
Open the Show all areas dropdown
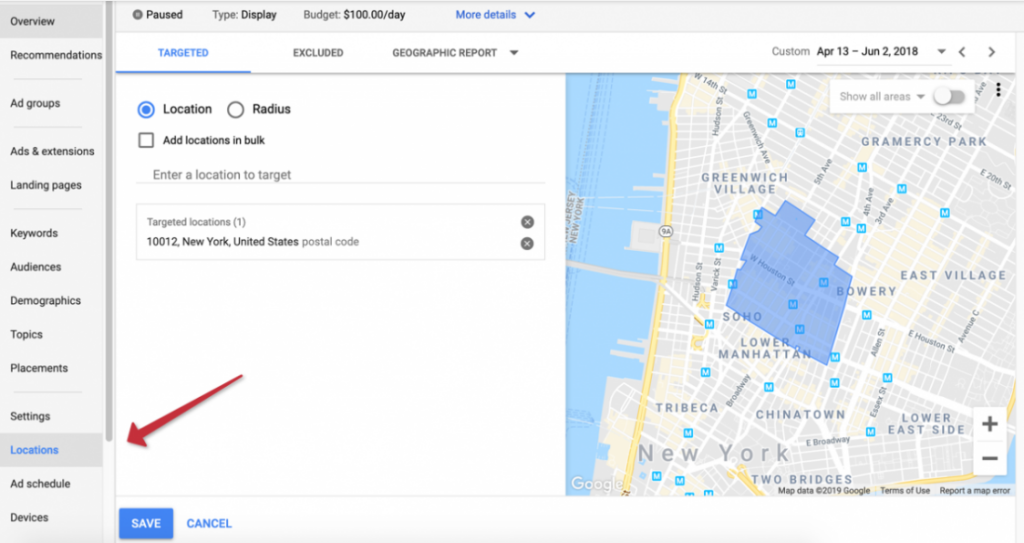[882, 97]
